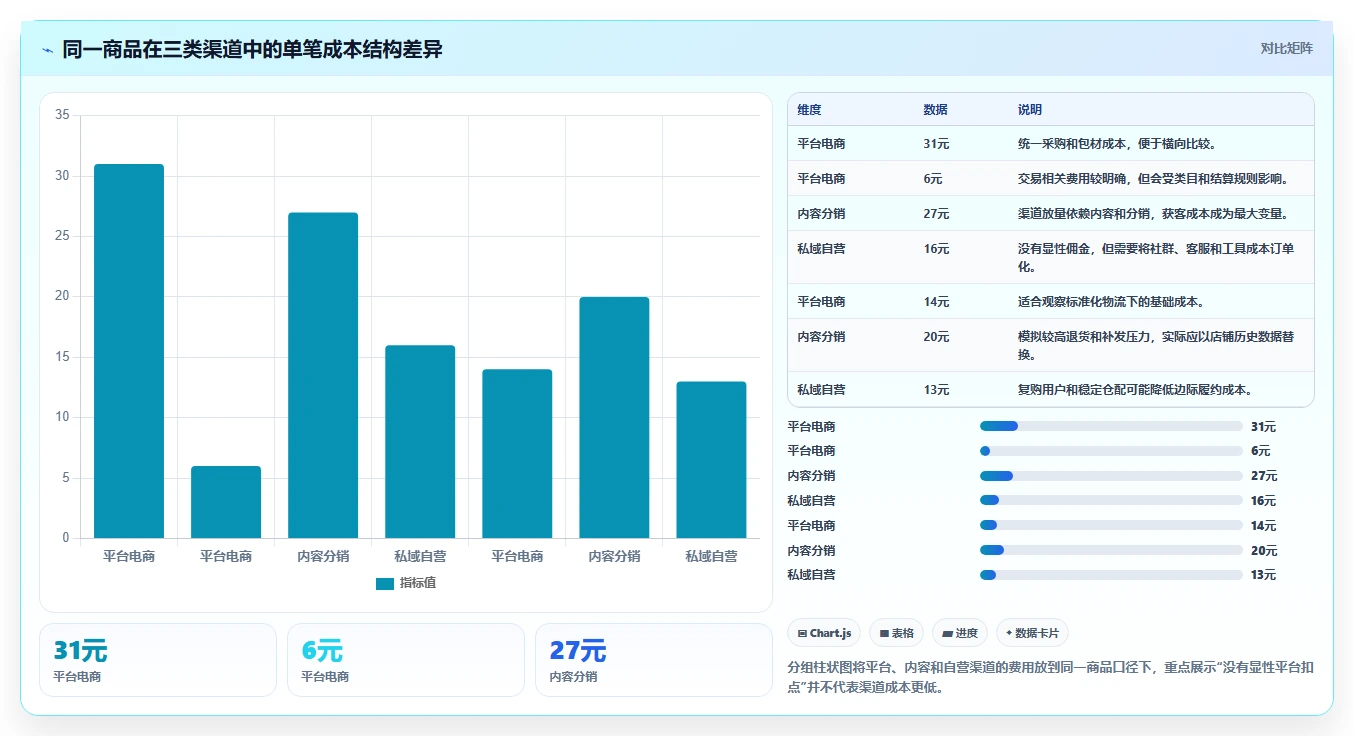Open the 对比矩阵 label in the header
Image resolution: width=1354 pixels, height=736 pixels.
(1286, 48)
